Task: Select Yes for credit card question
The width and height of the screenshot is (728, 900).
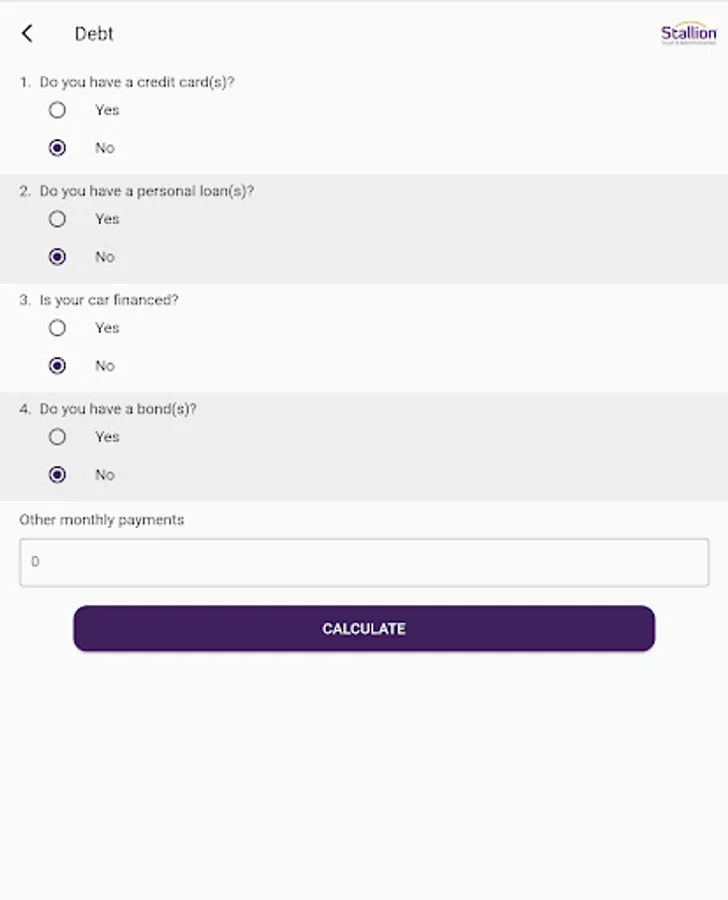Action: tap(58, 110)
